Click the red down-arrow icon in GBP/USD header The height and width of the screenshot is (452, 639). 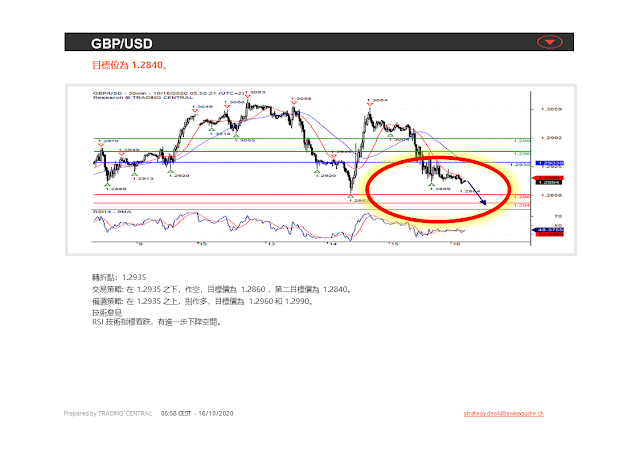click(549, 42)
